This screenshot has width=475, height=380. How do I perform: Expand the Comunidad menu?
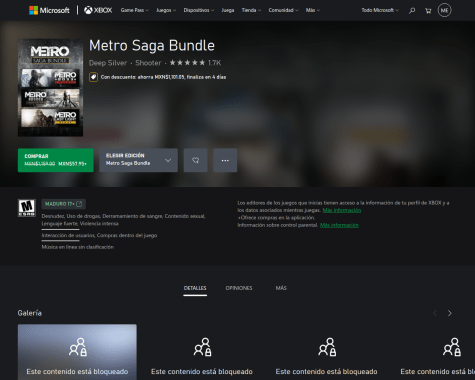point(283,10)
